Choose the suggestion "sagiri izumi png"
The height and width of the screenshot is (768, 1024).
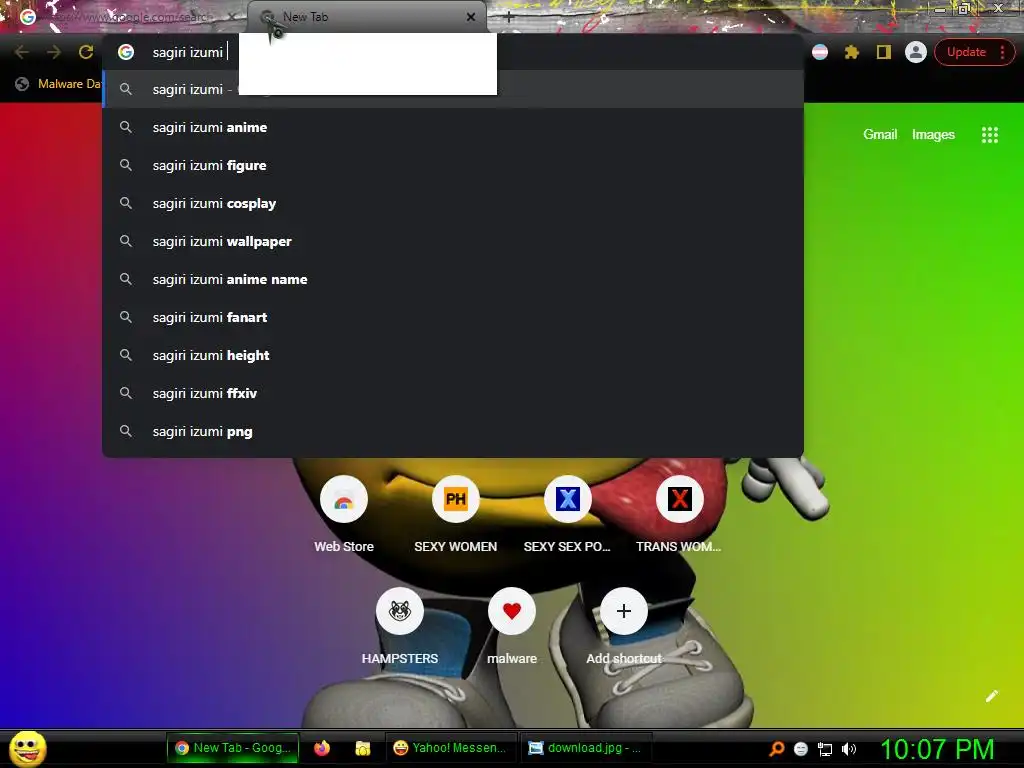point(453,431)
